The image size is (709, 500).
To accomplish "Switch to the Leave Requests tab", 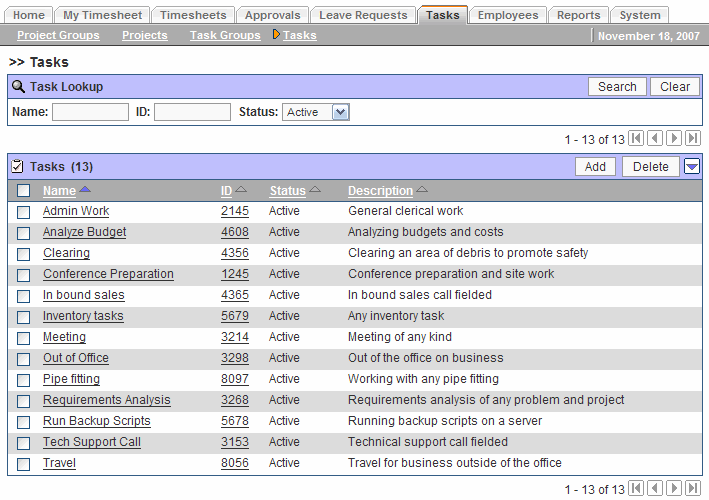I will tap(363, 15).
